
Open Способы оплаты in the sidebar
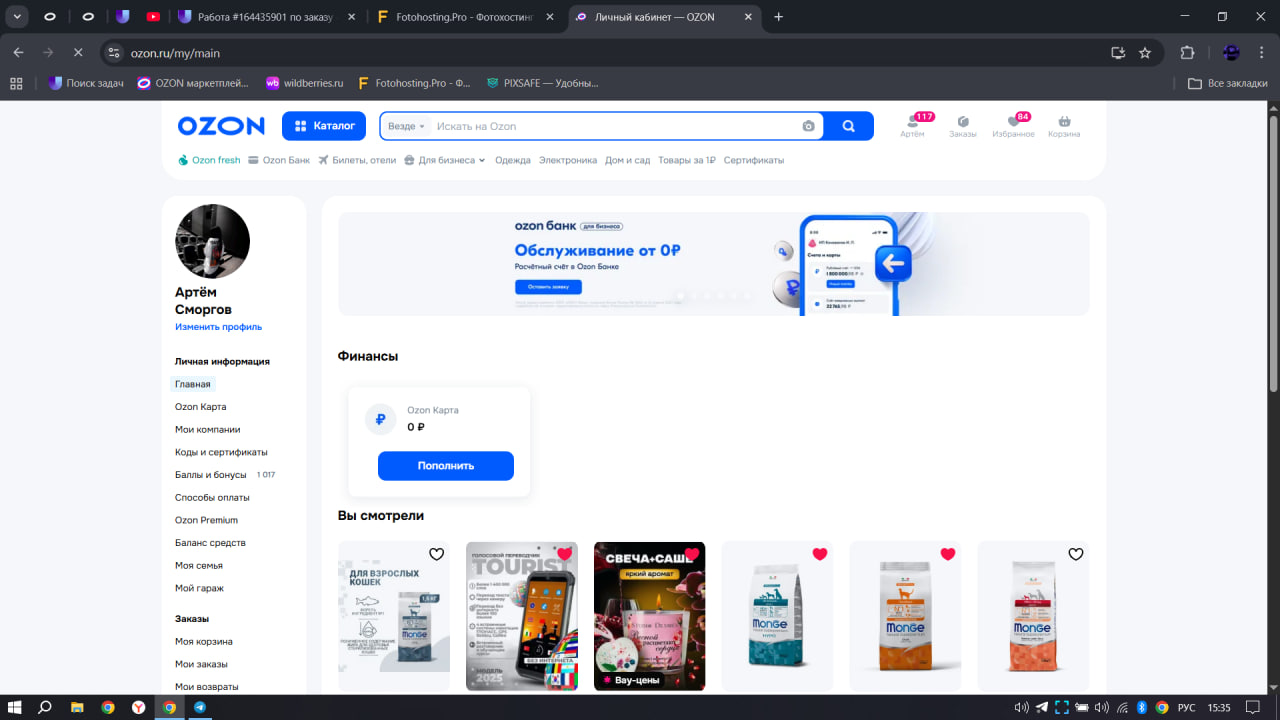[x=212, y=497]
